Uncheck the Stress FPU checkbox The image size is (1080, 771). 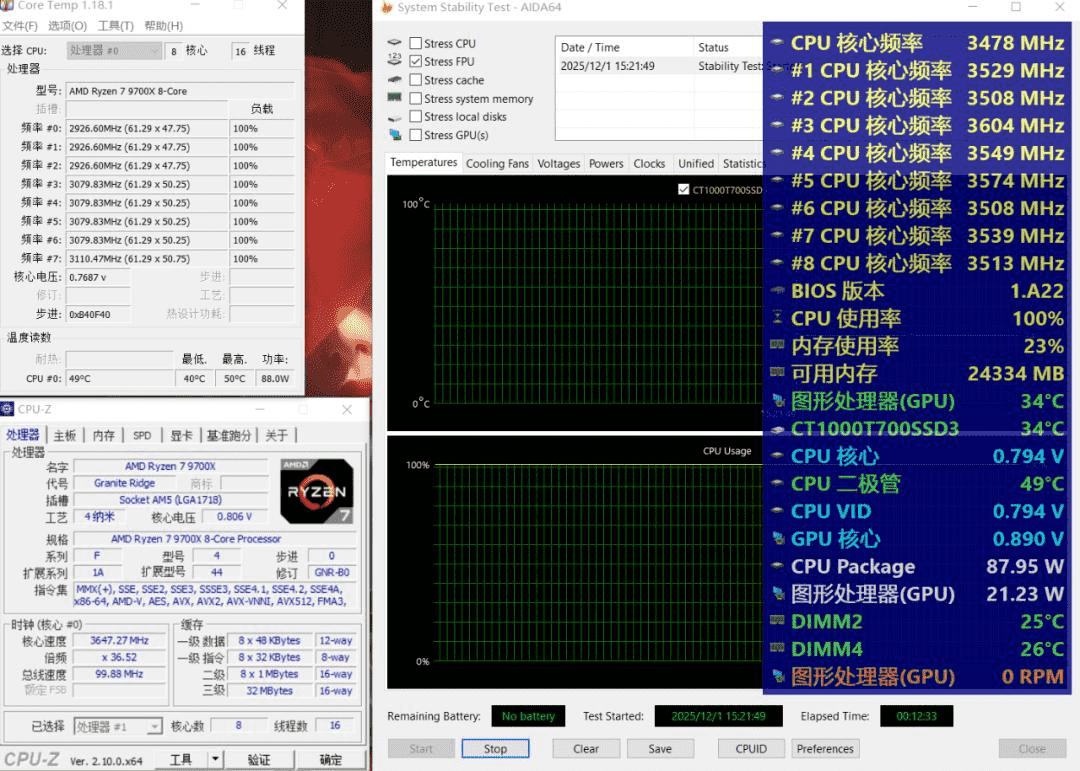click(x=416, y=62)
